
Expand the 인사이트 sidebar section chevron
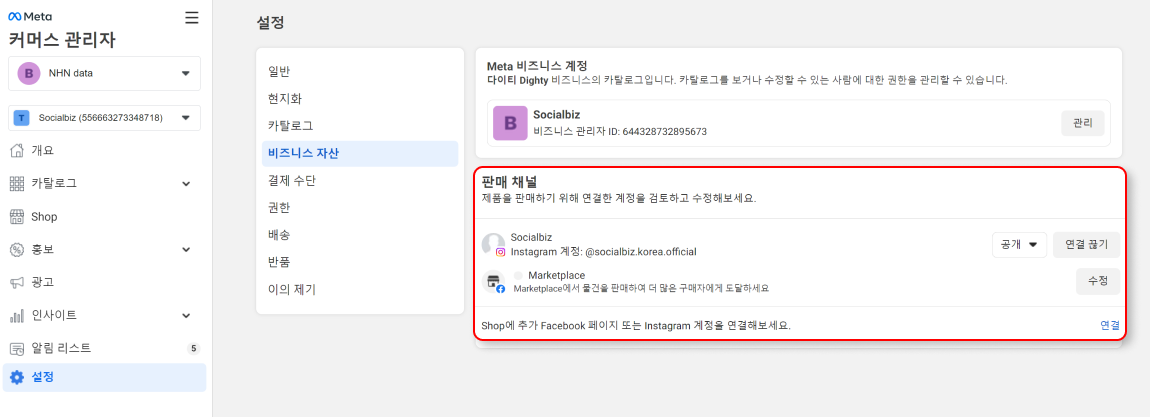[x=186, y=316]
